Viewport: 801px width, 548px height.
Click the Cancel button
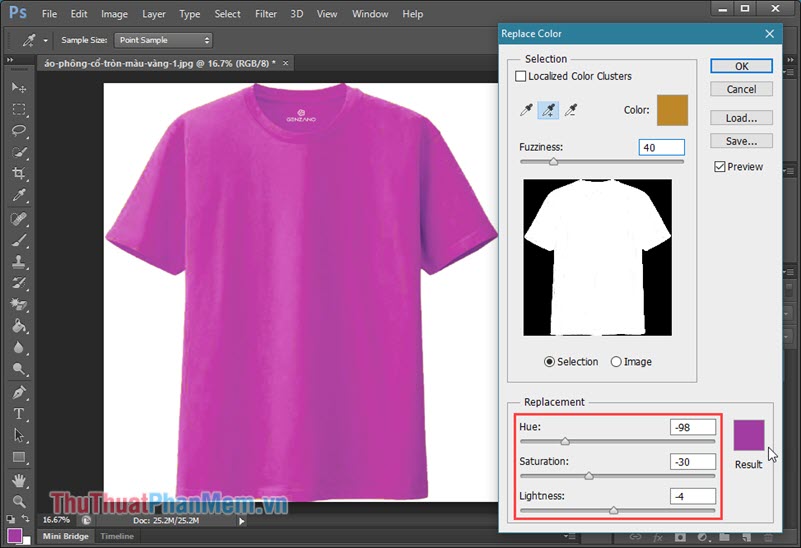pos(741,89)
